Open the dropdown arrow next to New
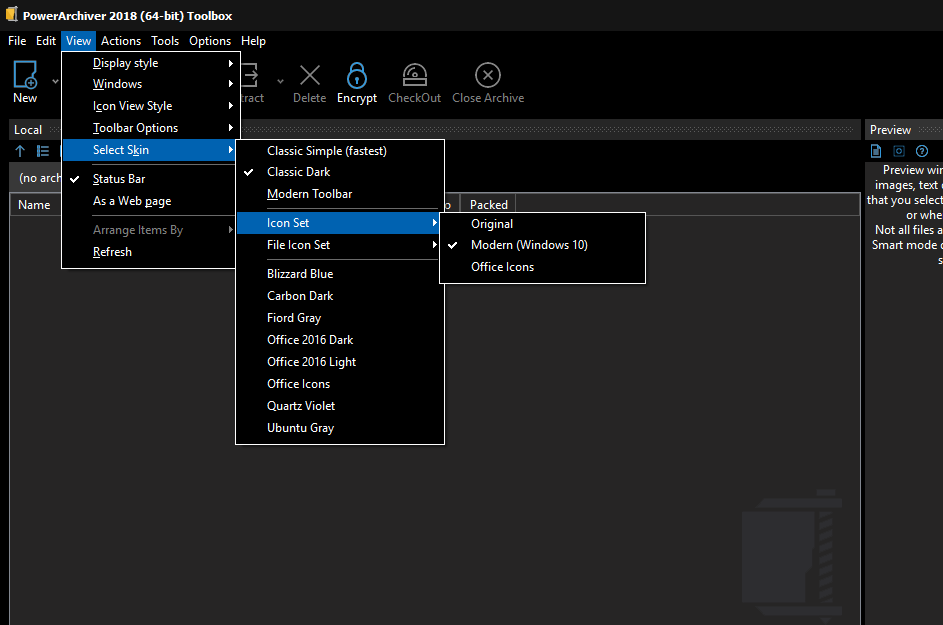This screenshot has width=943, height=625. (55, 81)
